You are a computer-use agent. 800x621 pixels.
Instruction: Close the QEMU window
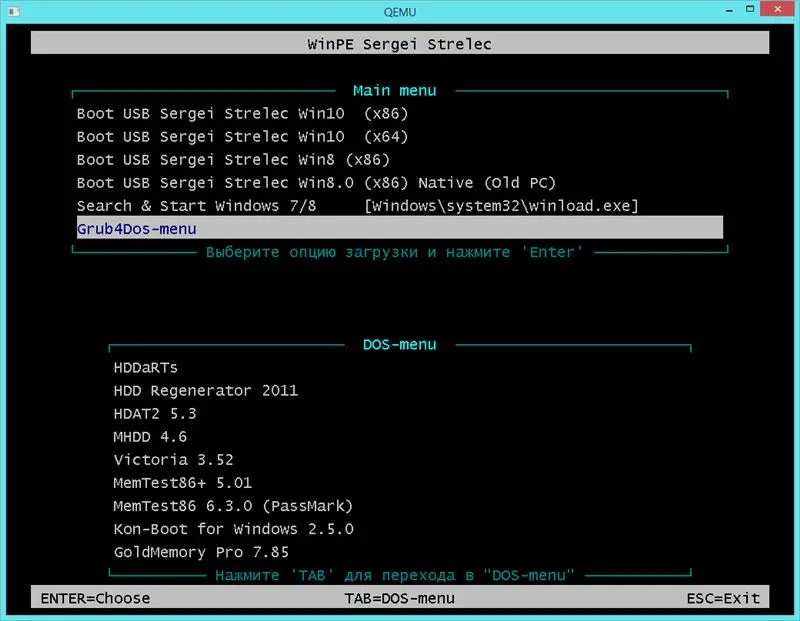click(778, 9)
